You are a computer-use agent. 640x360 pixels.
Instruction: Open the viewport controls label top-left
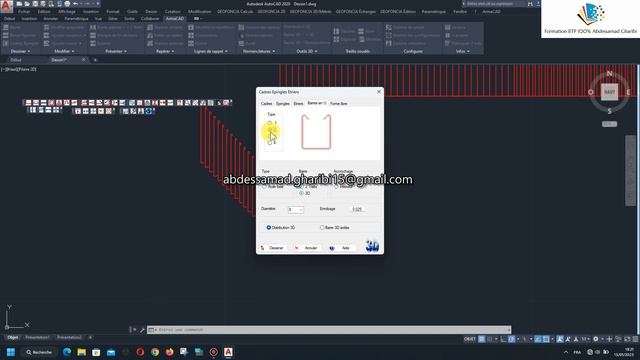pos(19,69)
